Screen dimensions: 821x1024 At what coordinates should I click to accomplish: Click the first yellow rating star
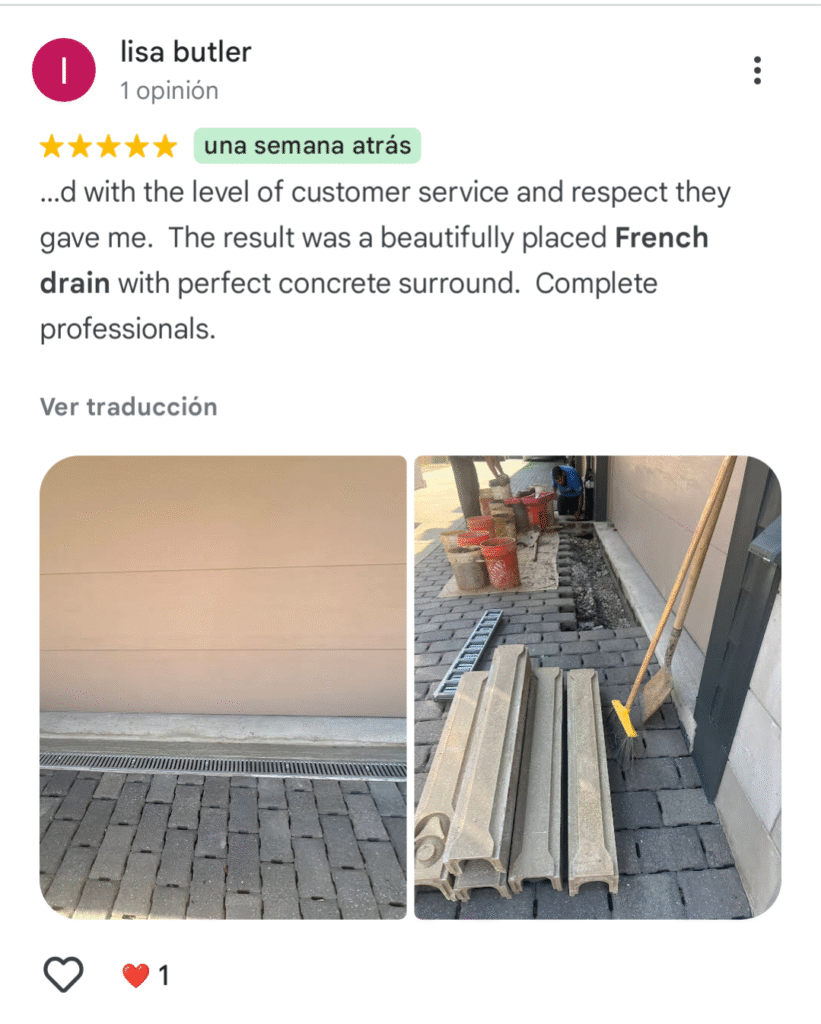tap(52, 146)
